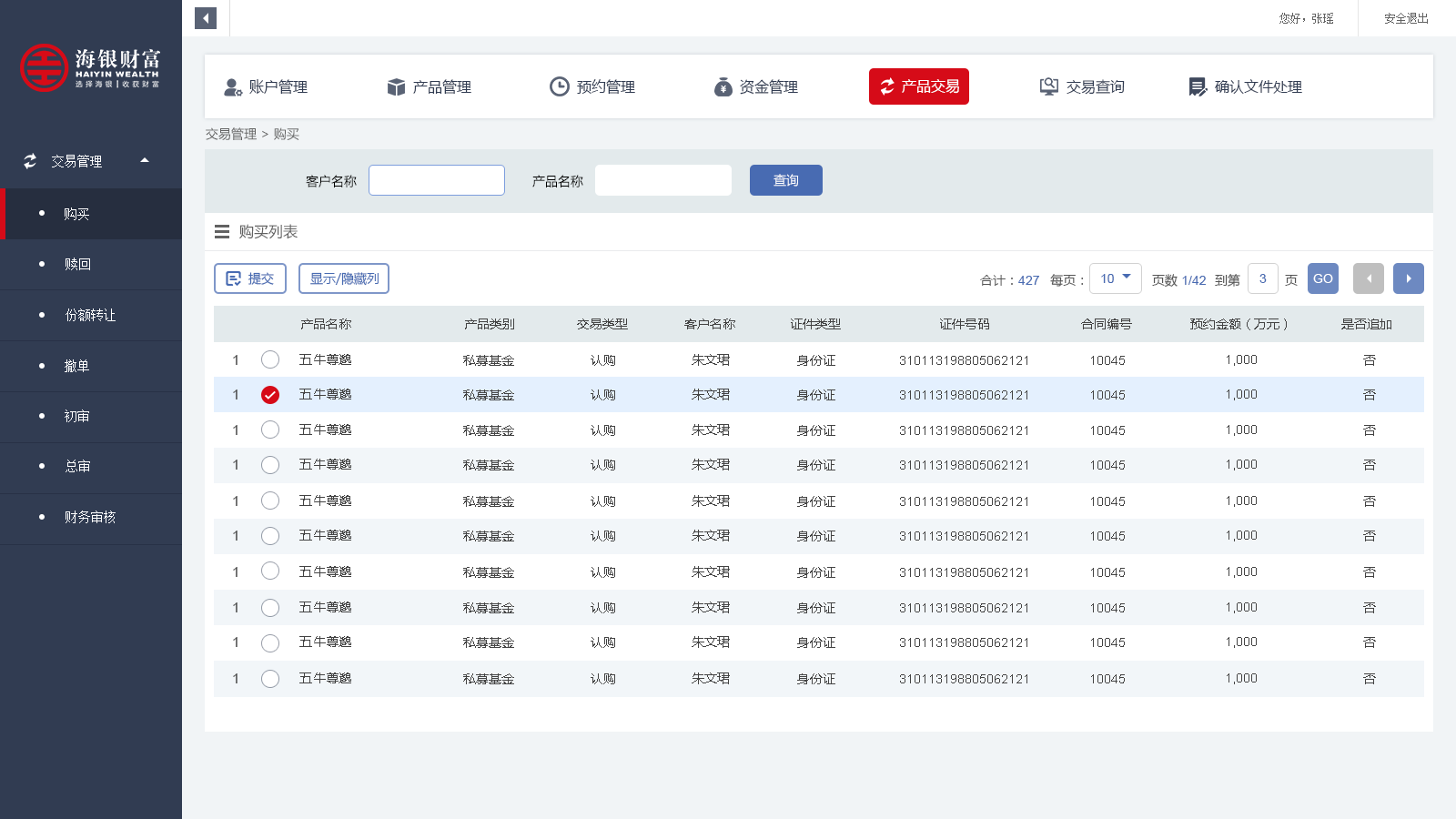Open the 显示/隐藏列 column visibility options
The width and height of the screenshot is (1456, 819).
[344, 278]
